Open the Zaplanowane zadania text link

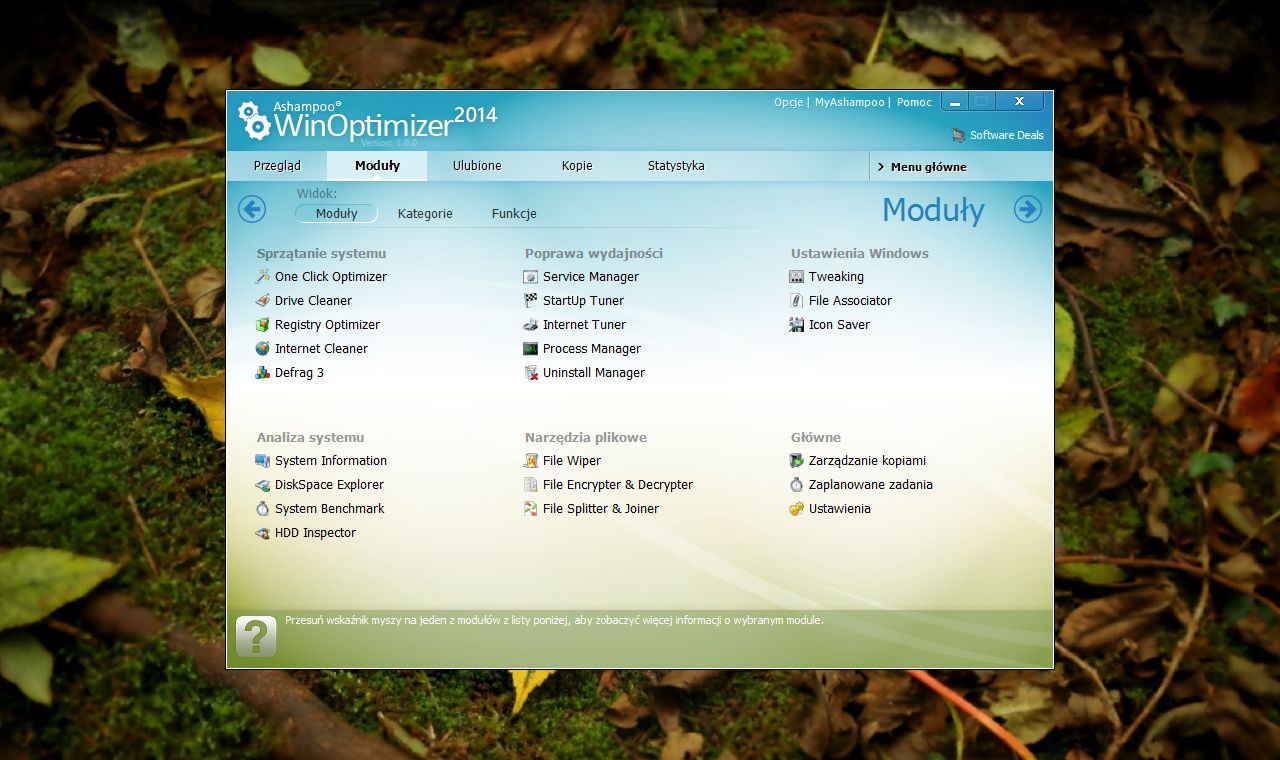[871, 485]
